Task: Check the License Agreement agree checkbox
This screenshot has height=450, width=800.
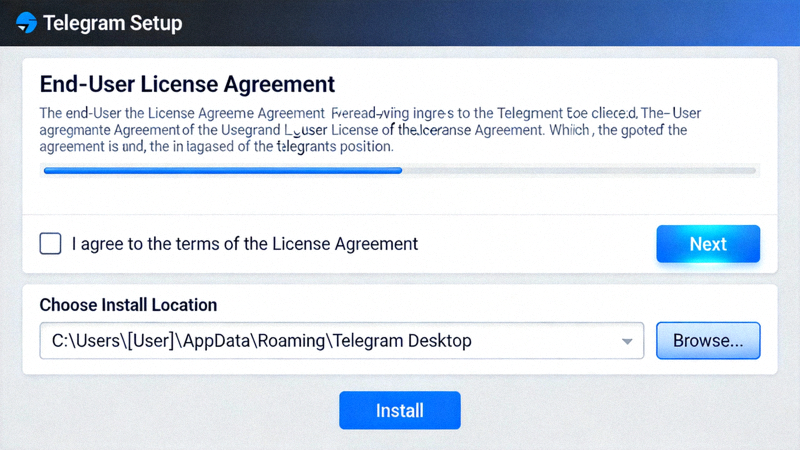Action: coord(51,243)
